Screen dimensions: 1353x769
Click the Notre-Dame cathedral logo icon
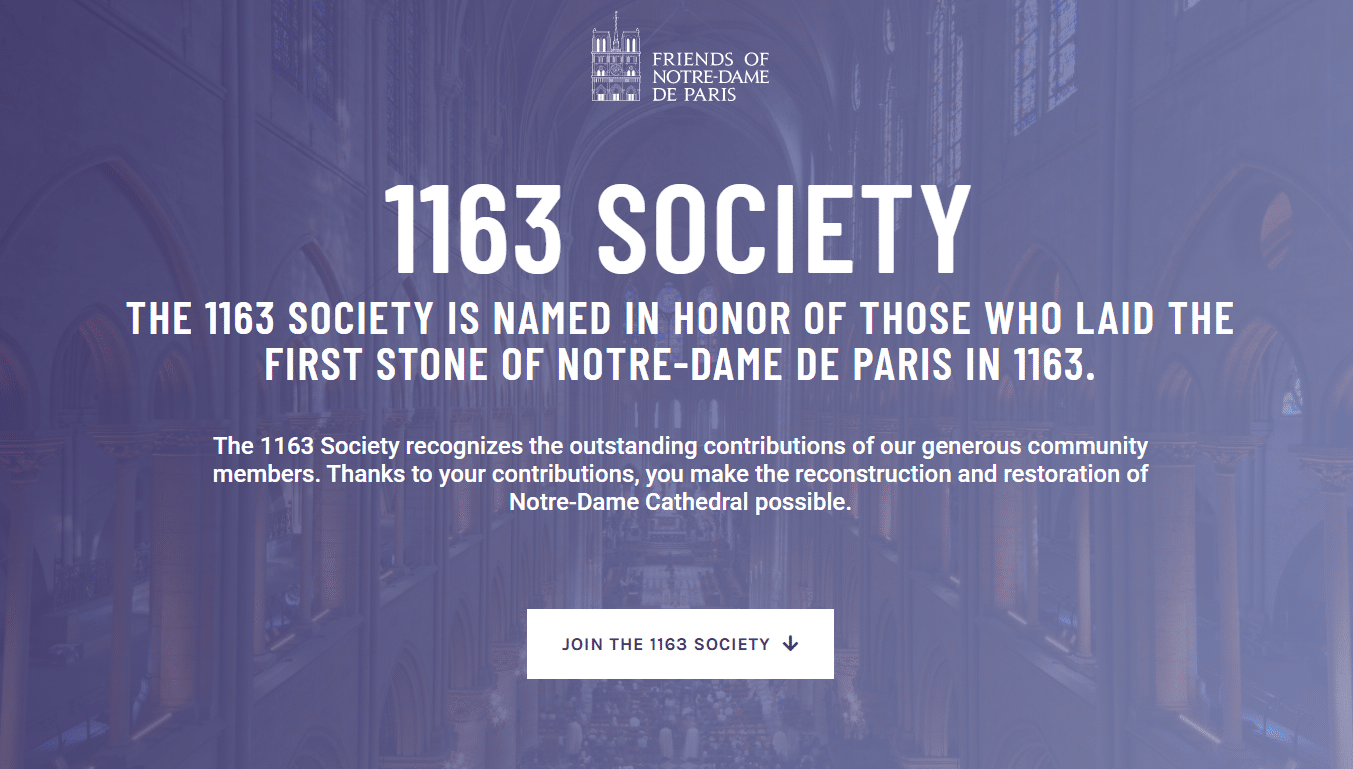point(617,57)
